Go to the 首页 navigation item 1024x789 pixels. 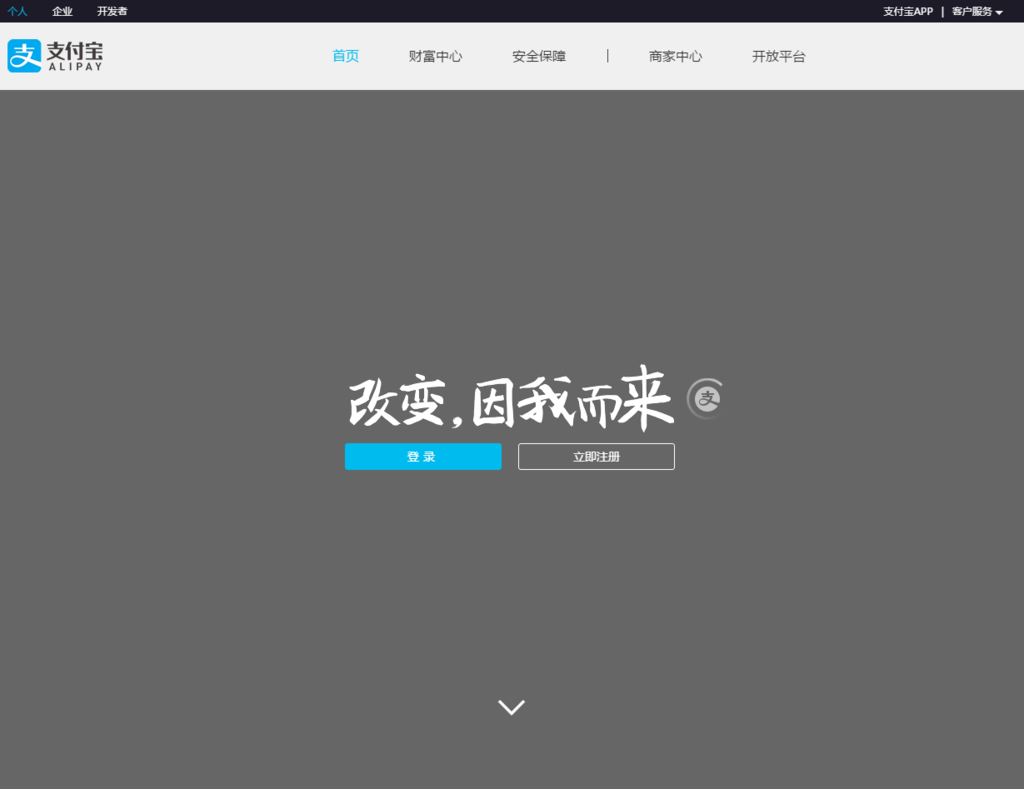(345, 56)
